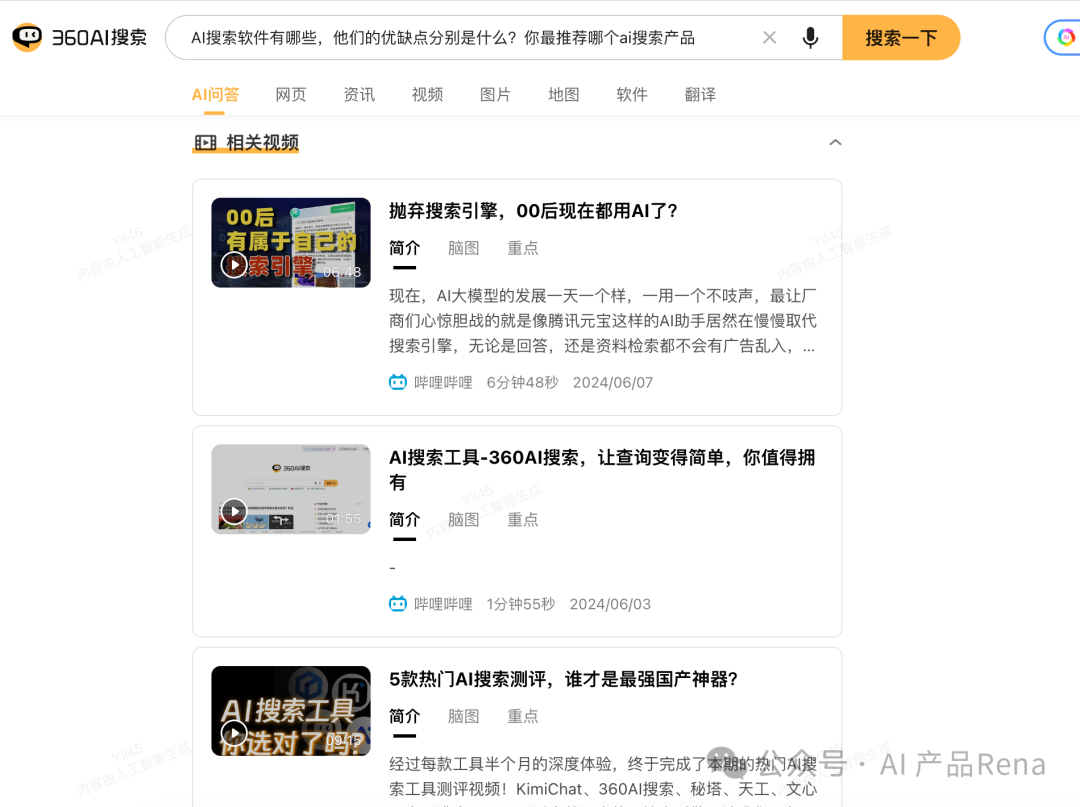Screen dimensions: 1080x807
Task: Open the title 5款热门AI搜索测评，谁才是最强国产神器？
Action: point(563,680)
